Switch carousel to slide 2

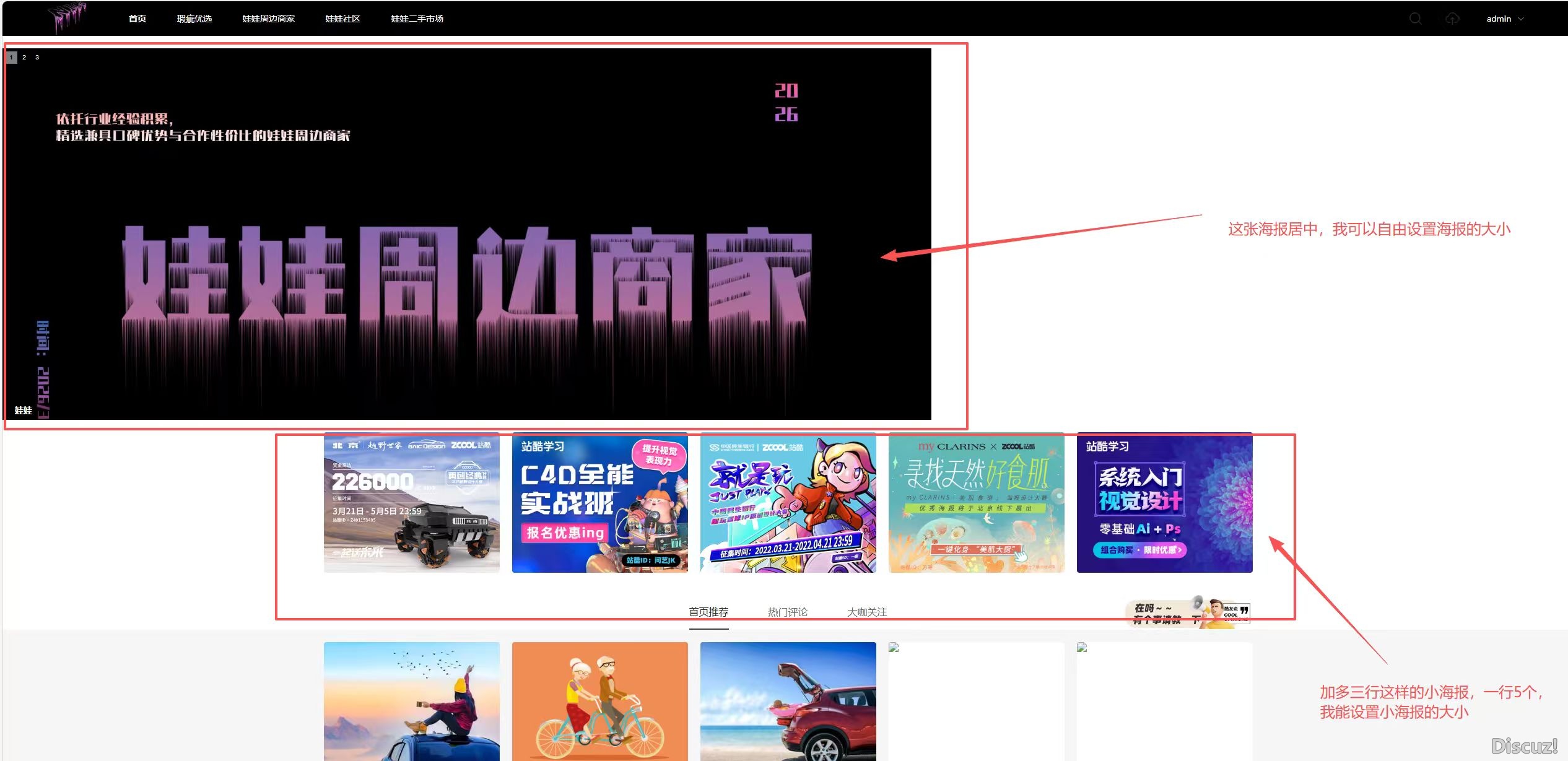point(24,57)
